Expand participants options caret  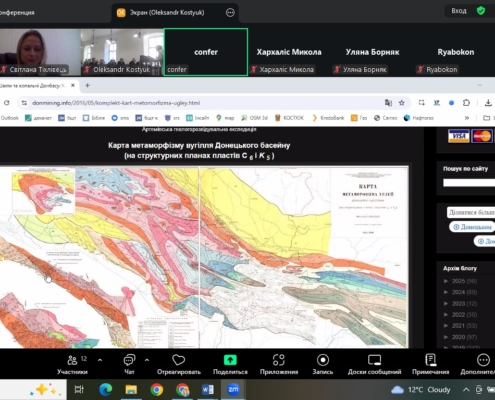[x=100, y=360]
